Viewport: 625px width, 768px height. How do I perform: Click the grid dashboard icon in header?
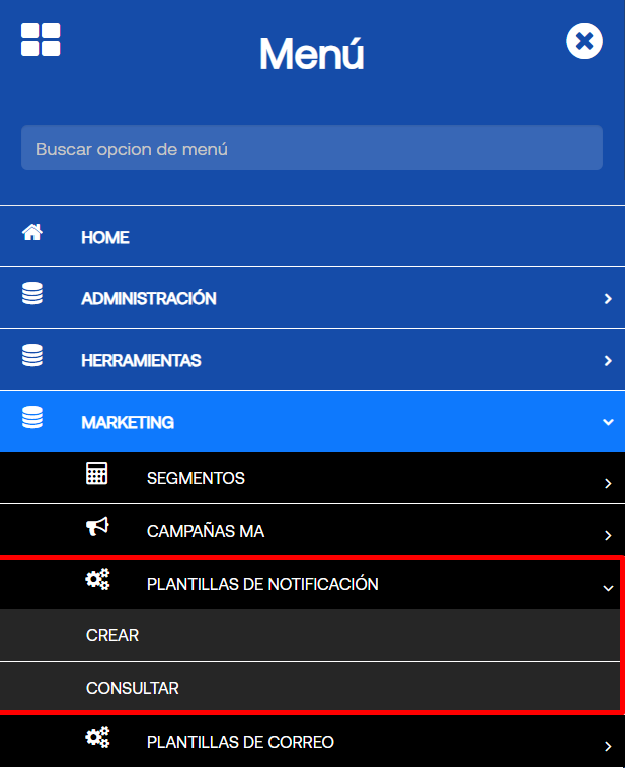40,40
